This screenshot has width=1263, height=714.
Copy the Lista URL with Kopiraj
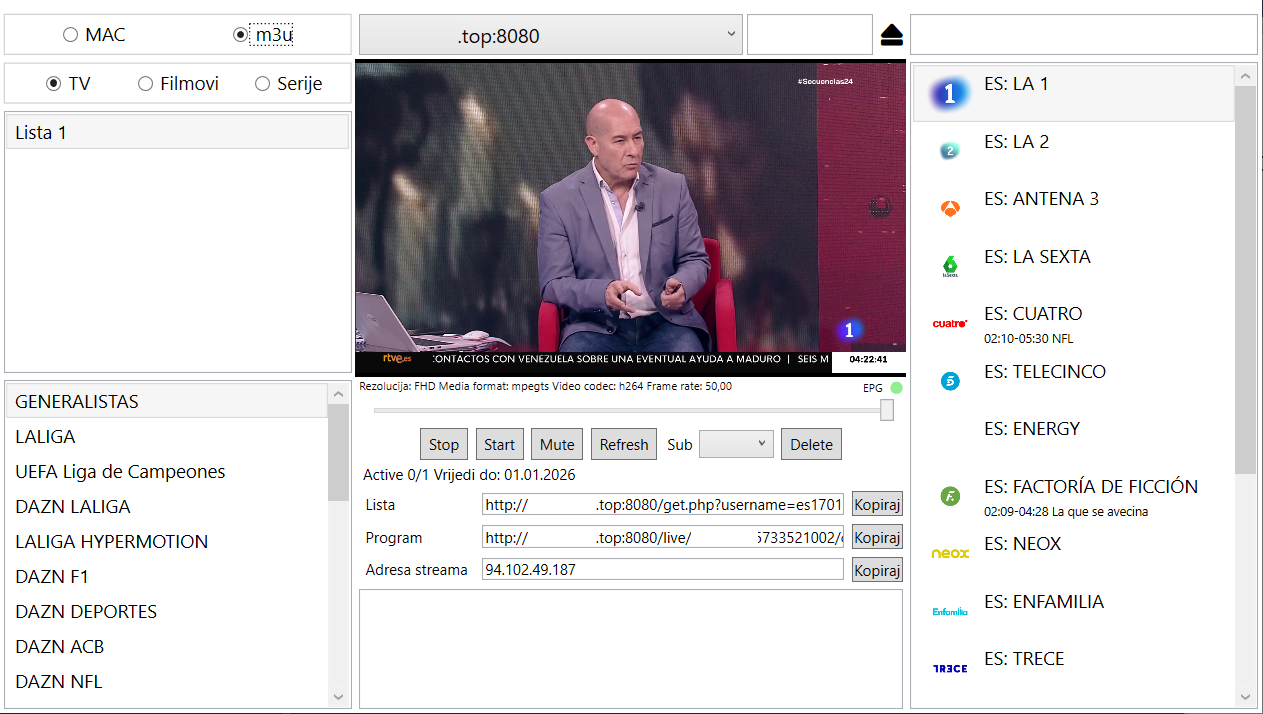[877, 504]
